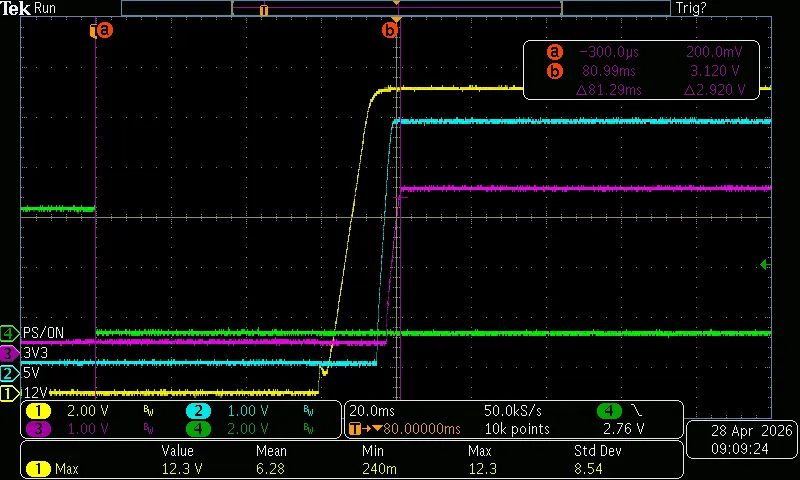
Task: Click the Δ2.920 V delta voltage readout
Action: pyautogui.click(x=714, y=90)
